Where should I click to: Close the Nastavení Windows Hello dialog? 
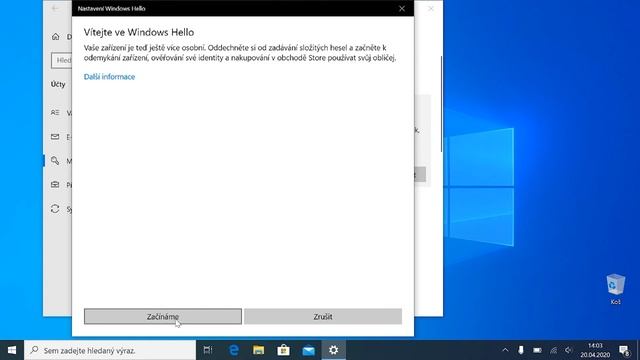402,8
